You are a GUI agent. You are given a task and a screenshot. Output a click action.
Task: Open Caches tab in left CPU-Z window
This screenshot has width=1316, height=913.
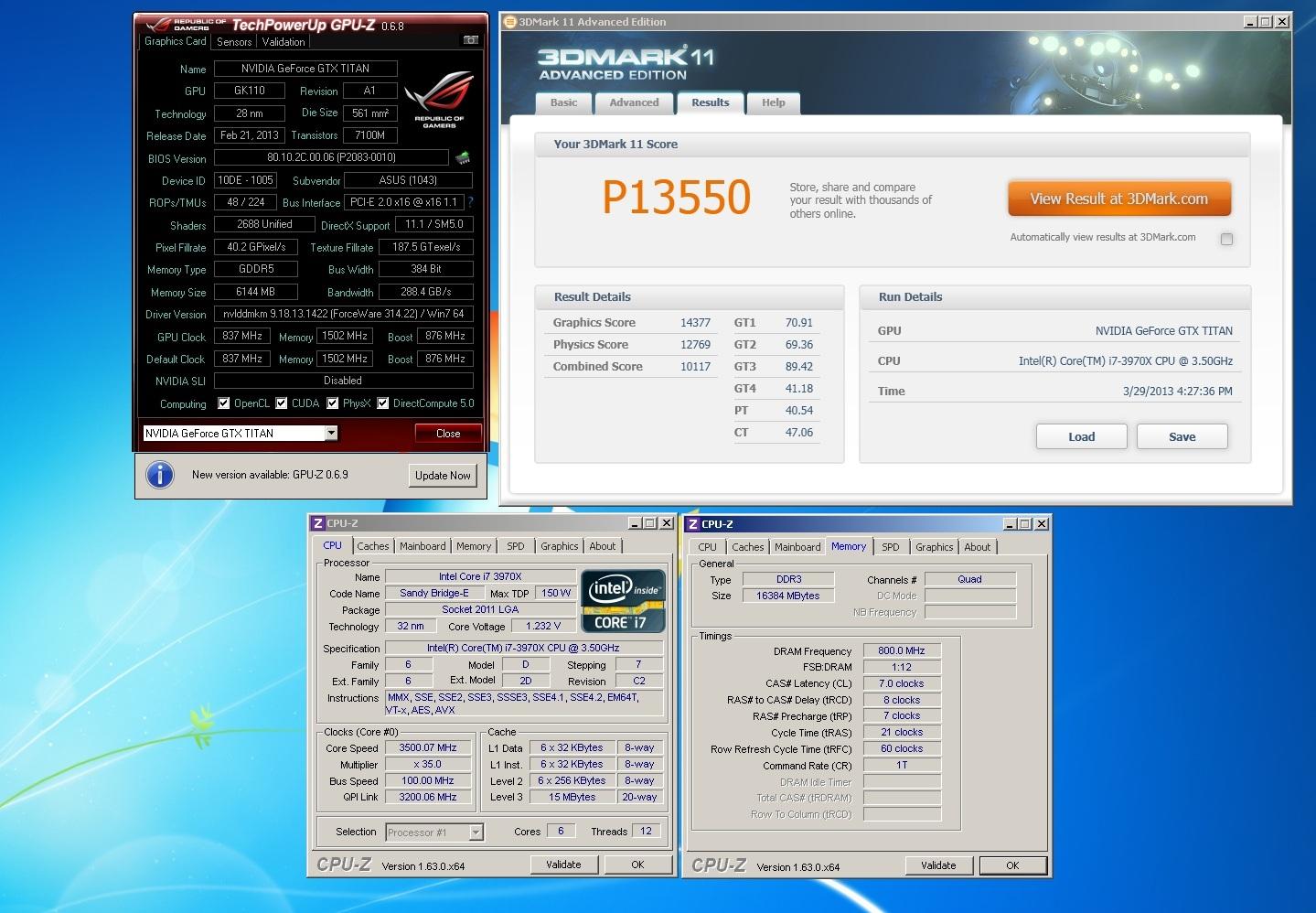[373, 546]
